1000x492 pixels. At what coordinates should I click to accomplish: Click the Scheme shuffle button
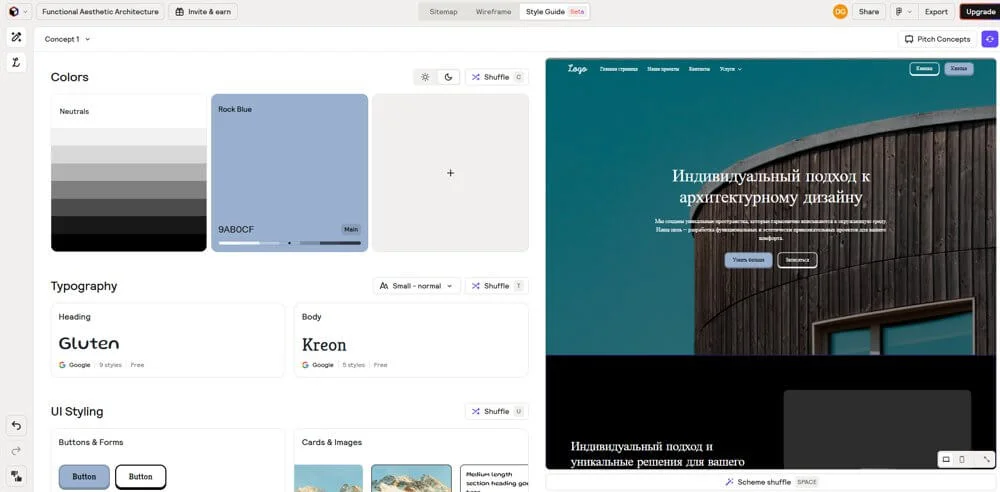(x=771, y=482)
